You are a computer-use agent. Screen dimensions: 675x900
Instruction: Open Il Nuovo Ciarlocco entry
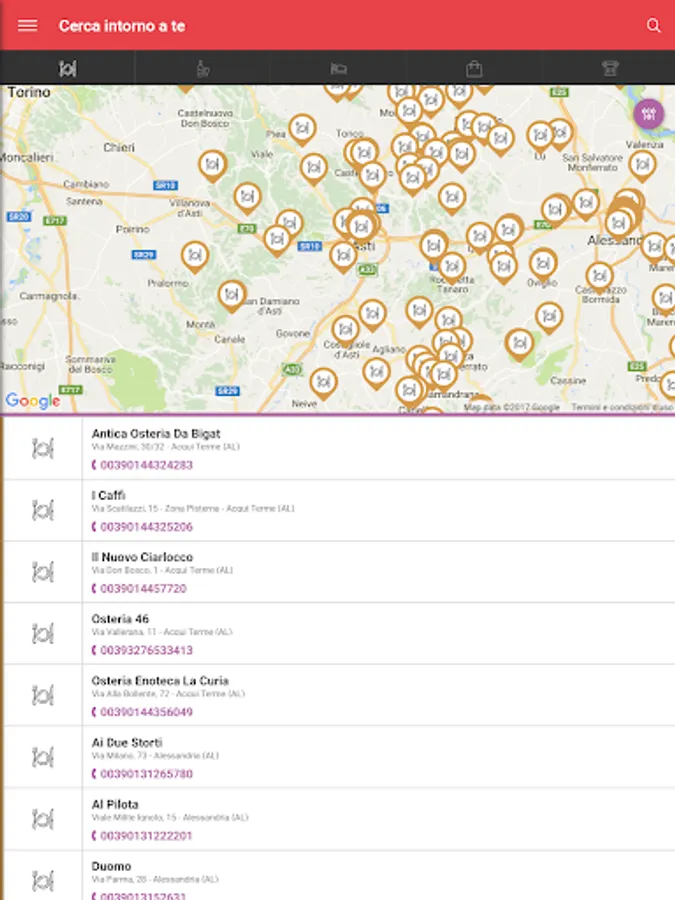(x=339, y=572)
